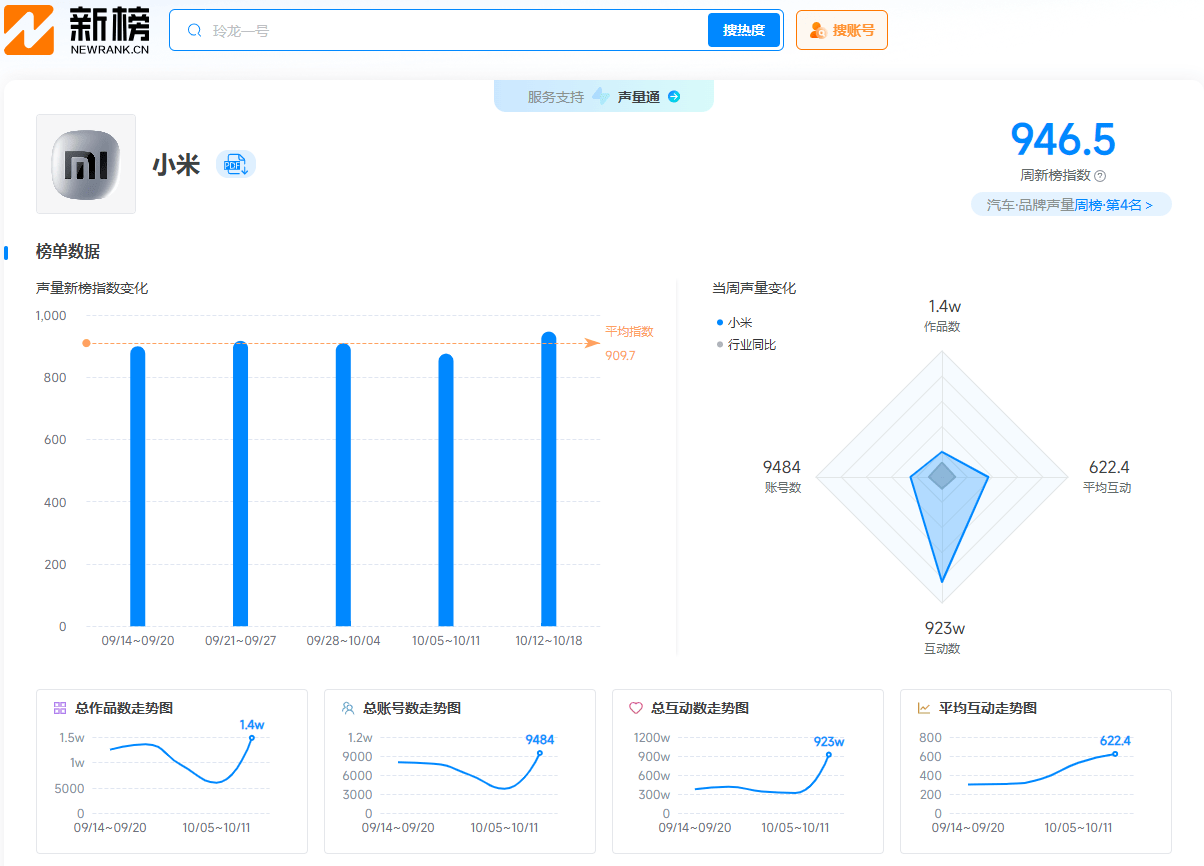Click the 09/14~09/20 bar in chart
The width and height of the screenshot is (1204, 866).
138,487
